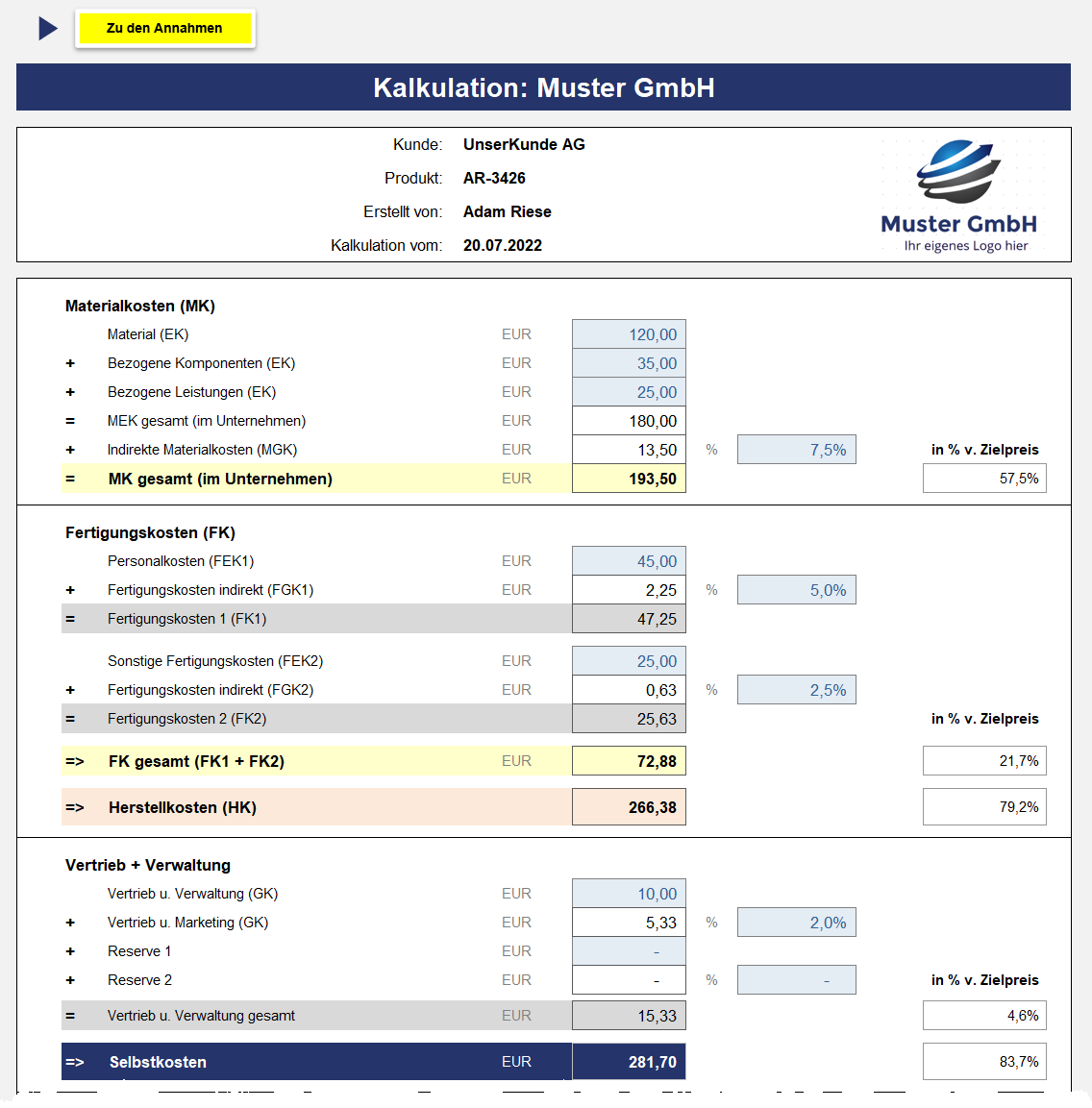Click the indirect material cost cell 13,50
Image resolution: width=1092 pixels, height=1108 pixels.
629,450
